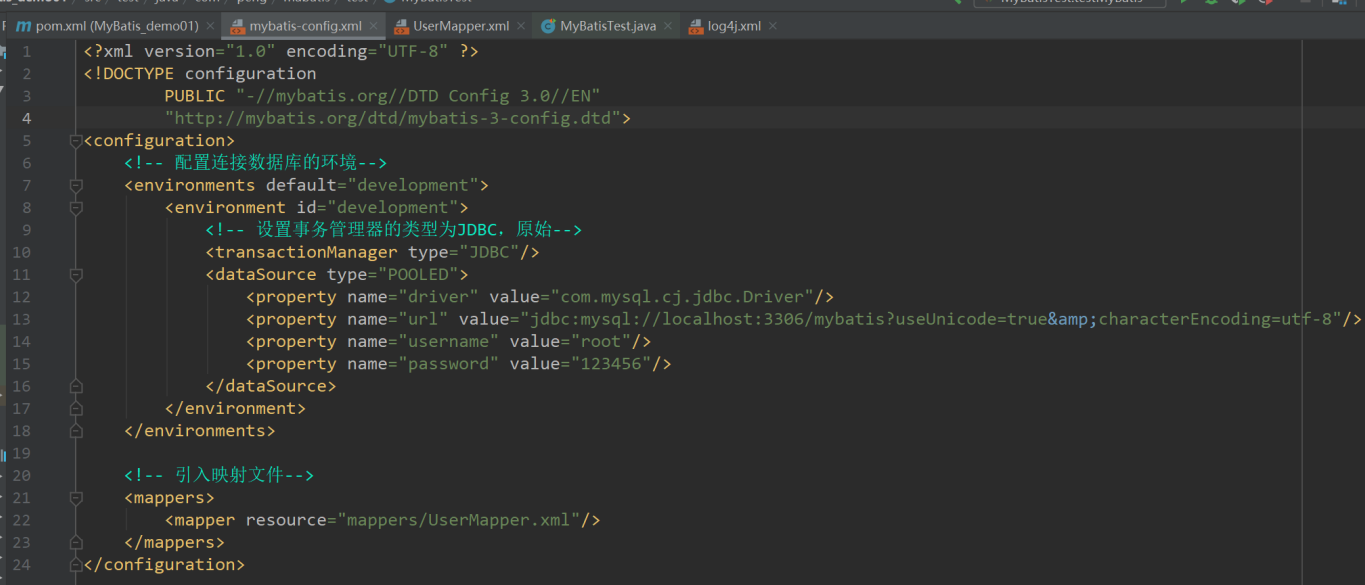Click the fold end marker at line 23
The image size is (1365, 585).
pos(76,542)
